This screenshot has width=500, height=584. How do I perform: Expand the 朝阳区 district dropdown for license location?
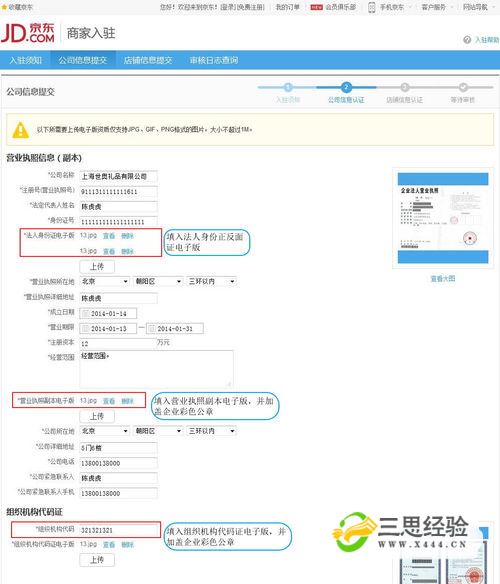coord(158,281)
